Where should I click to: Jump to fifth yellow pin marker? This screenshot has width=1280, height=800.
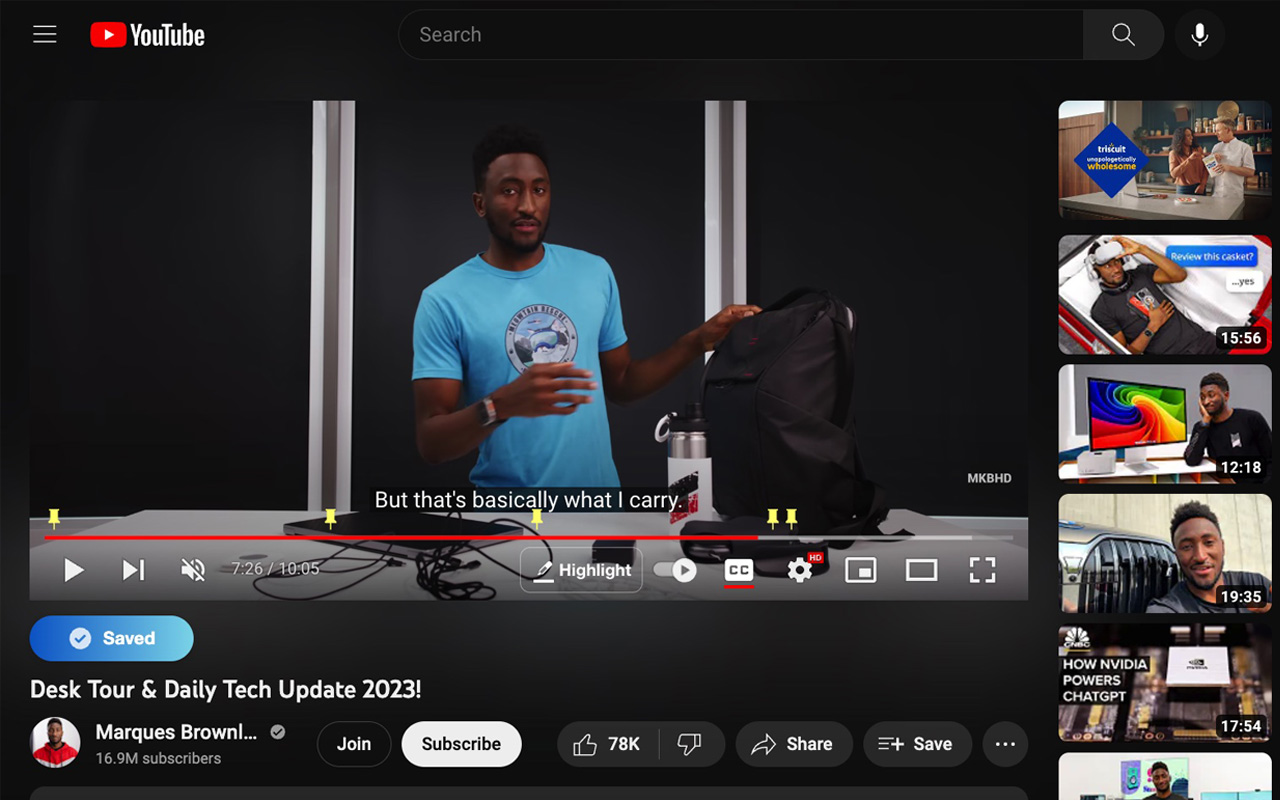(x=791, y=517)
